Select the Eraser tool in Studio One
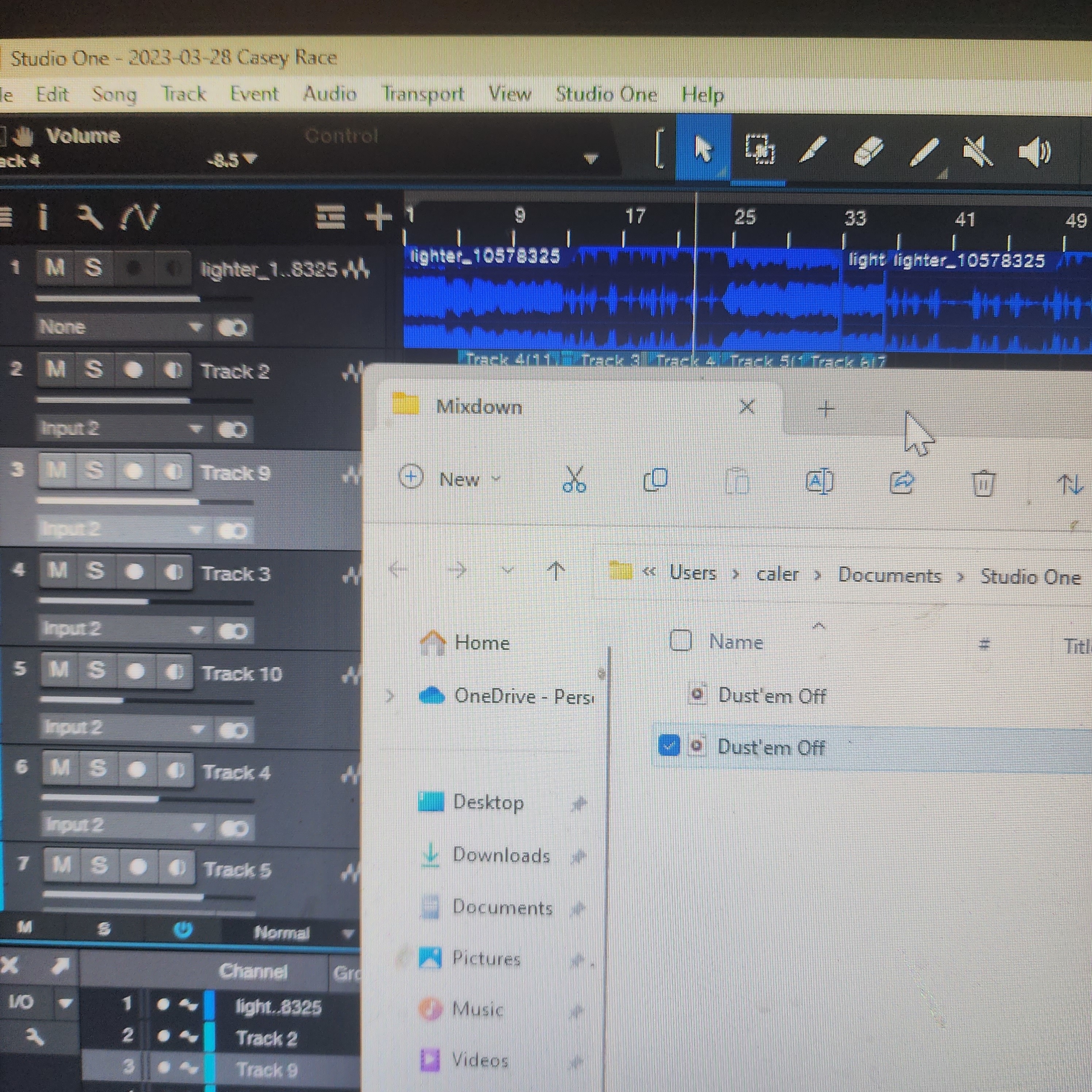Screen dimensions: 1092x1092 pos(868,151)
